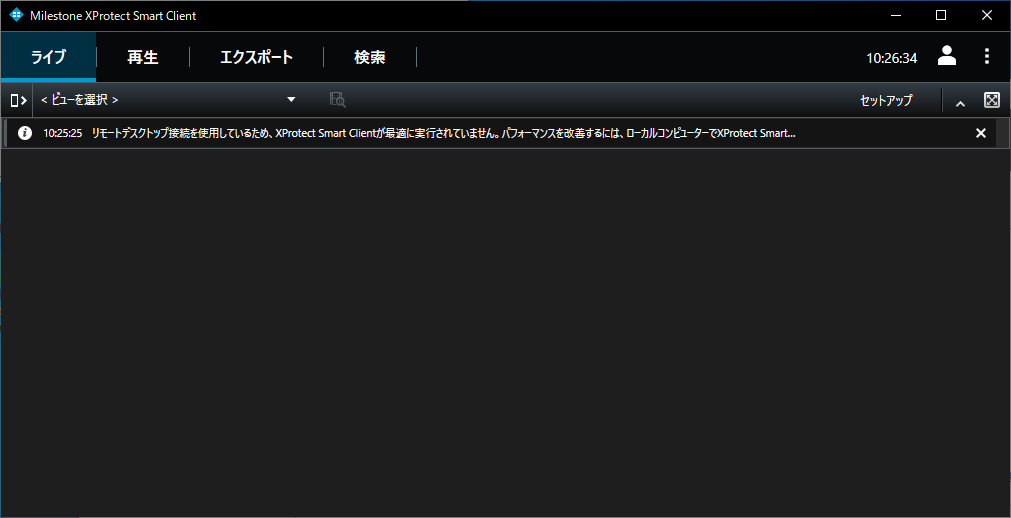The height and width of the screenshot is (518, 1011).
Task: Switch to the ライブ tab
Action: pyautogui.click(x=48, y=57)
